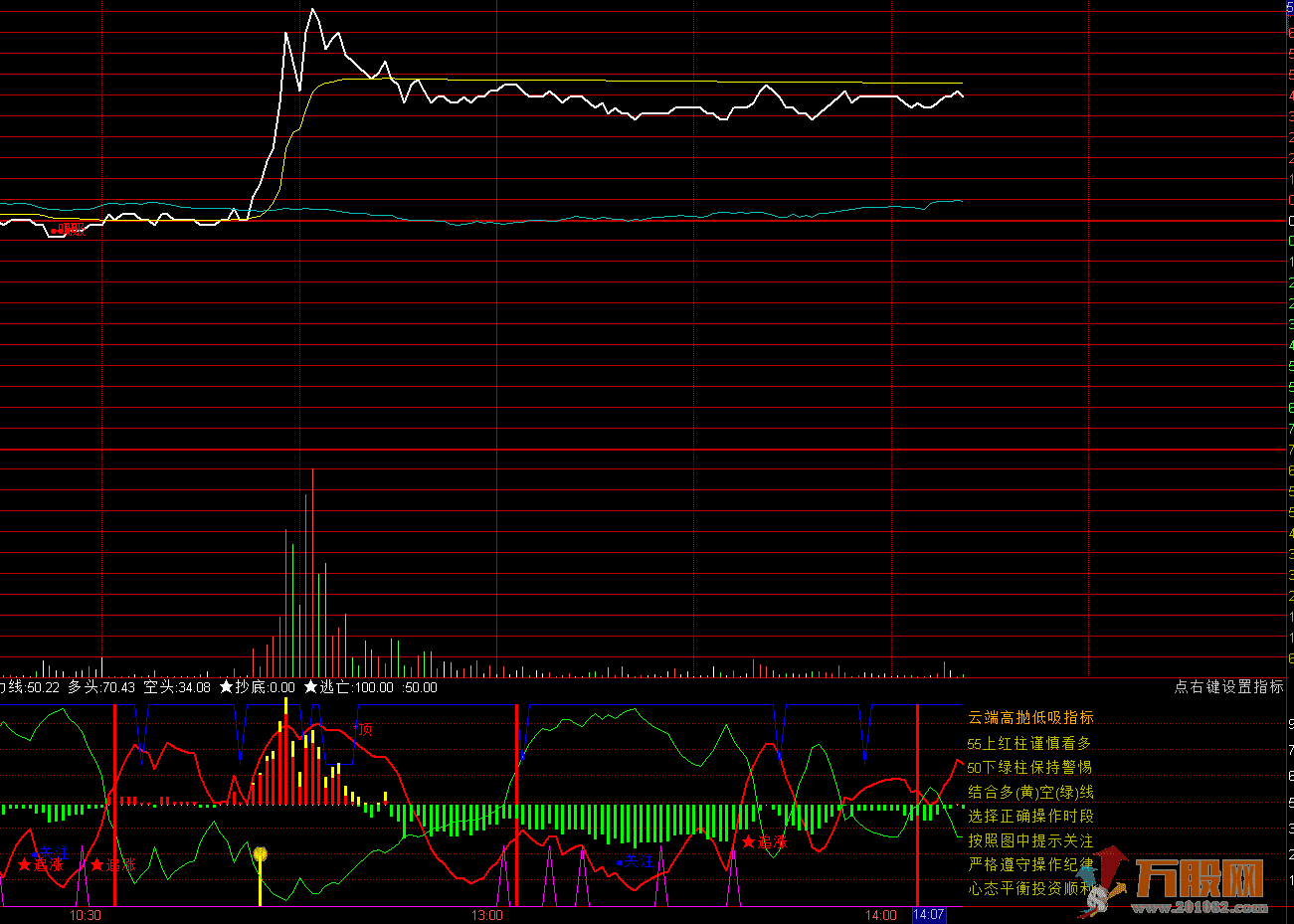Click the '★追涨' star marker right of 13:00
This screenshot has width=1294, height=924.
tap(764, 842)
